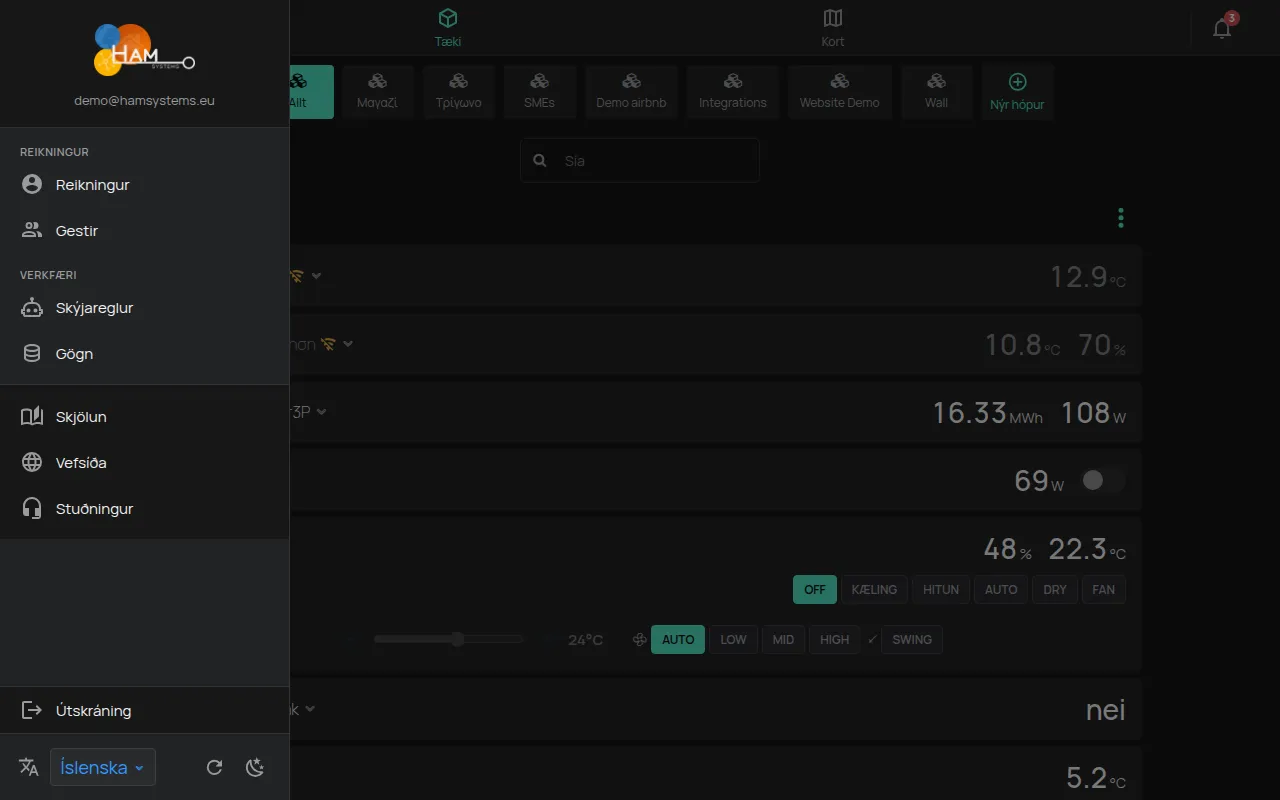Open Skýjareglur cloud rules item

[144, 308]
